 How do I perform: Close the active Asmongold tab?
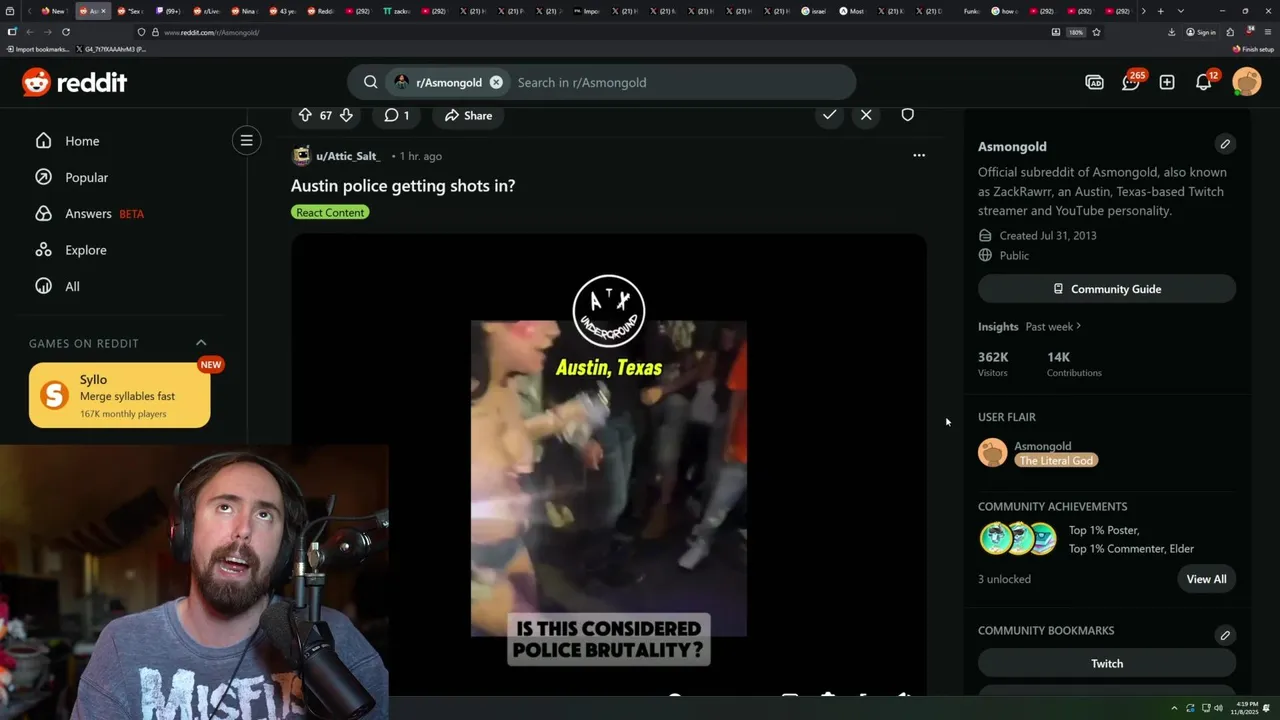[103, 11]
